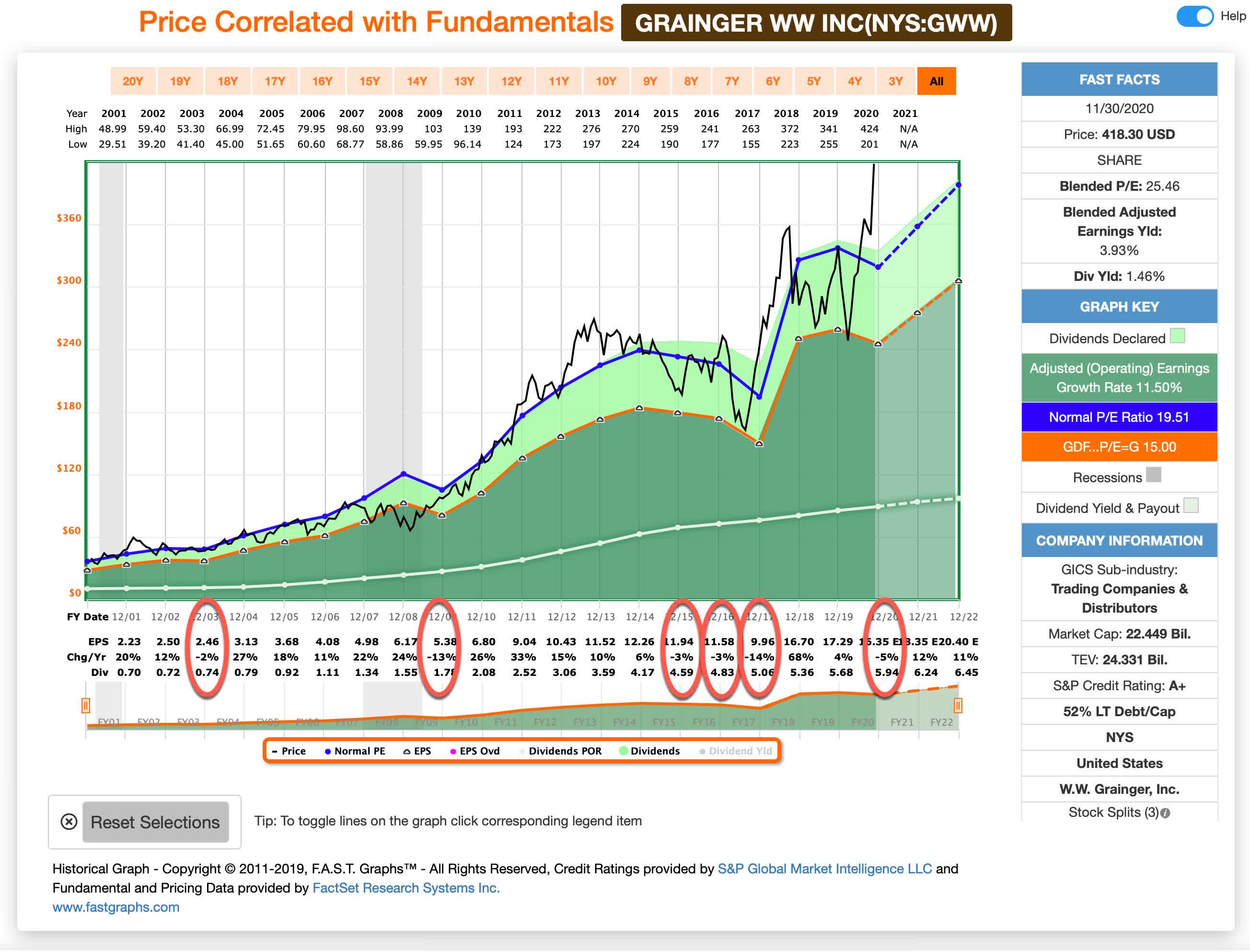Select the 14Y time range tab

click(x=417, y=81)
